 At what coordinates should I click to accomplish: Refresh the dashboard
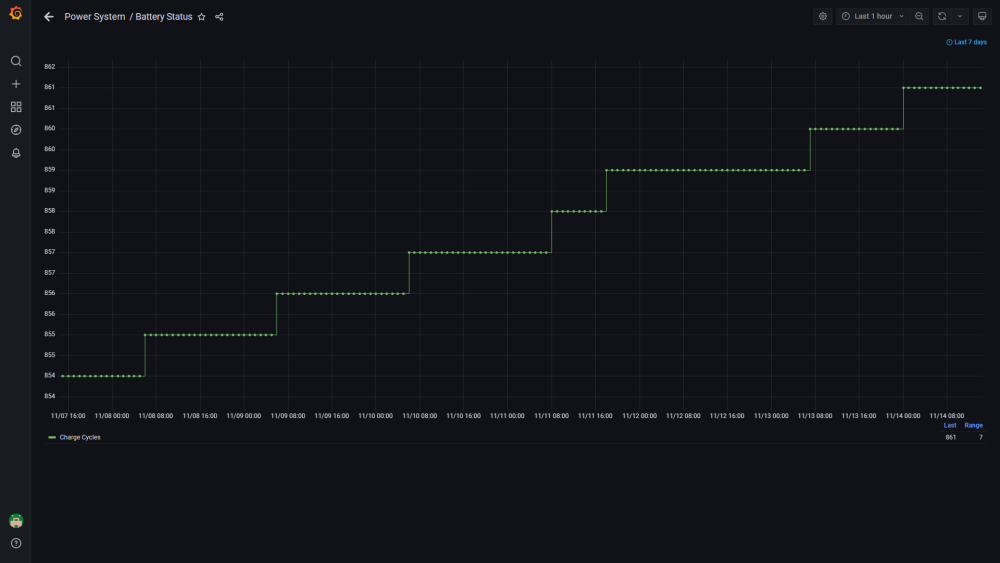pyautogui.click(x=942, y=17)
